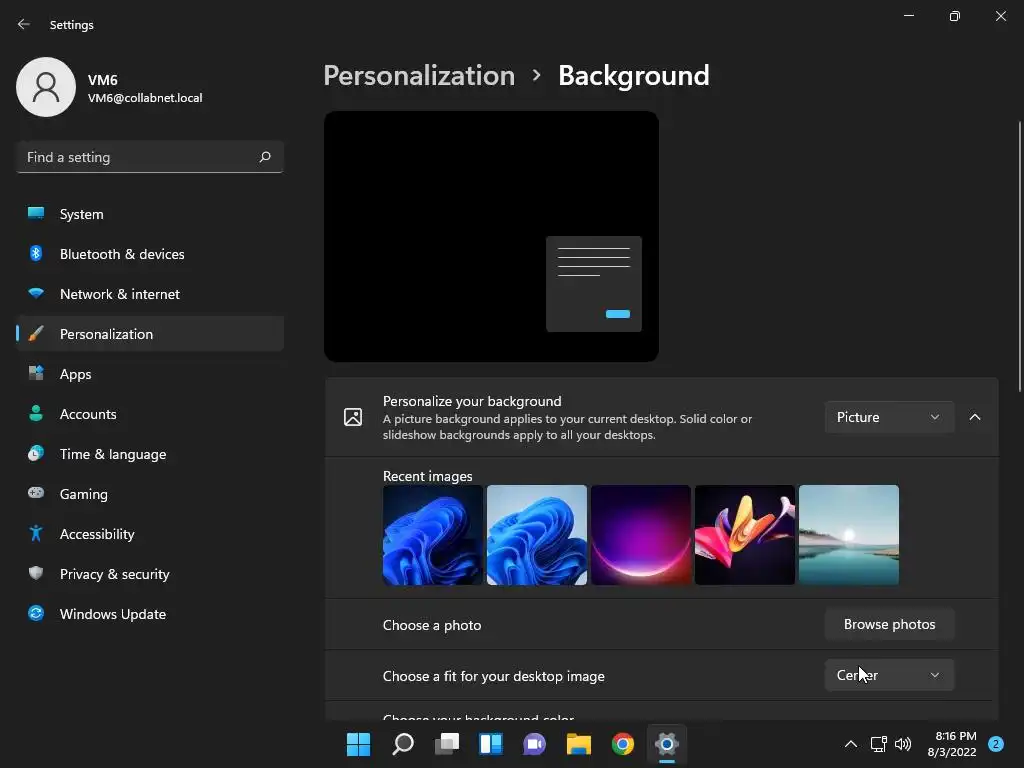Click the Gaming controller icon
The image size is (1024, 768).
pyautogui.click(x=36, y=493)
